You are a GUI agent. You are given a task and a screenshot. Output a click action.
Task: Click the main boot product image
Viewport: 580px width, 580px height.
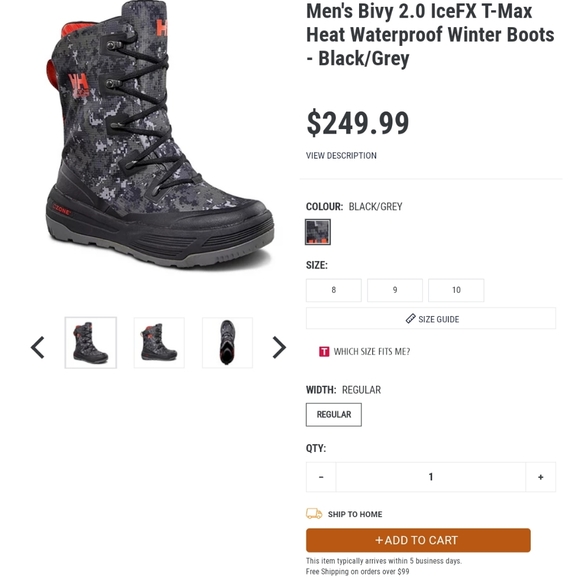[159, 137]
